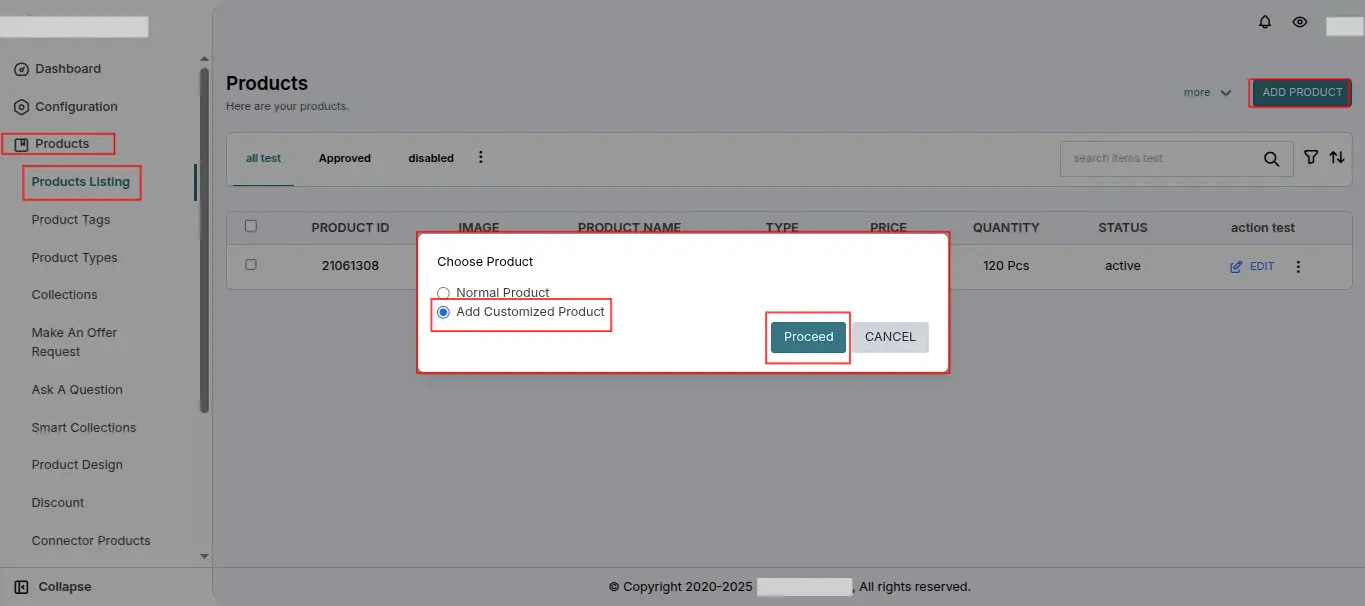Click the QUANTITY column header
Screen dimensions: 1365x606
coord(1006,228)
